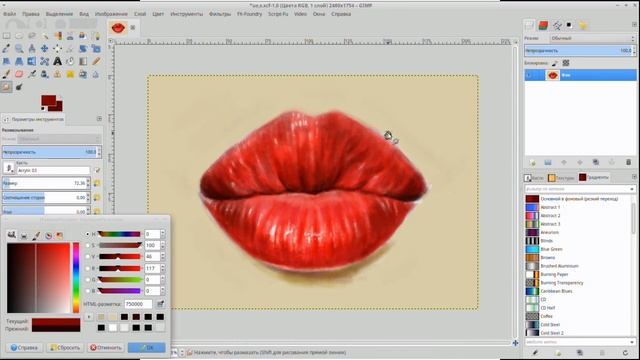
Task: Toggle visibility eye of the Фон layer
Action: tap(529, 75)
